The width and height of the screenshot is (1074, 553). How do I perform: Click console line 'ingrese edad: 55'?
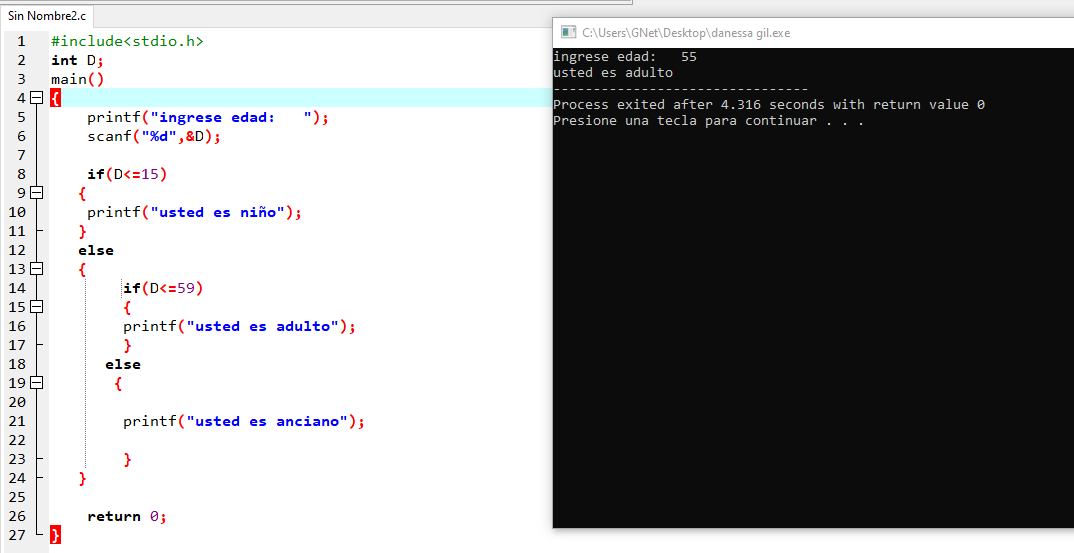625,57
